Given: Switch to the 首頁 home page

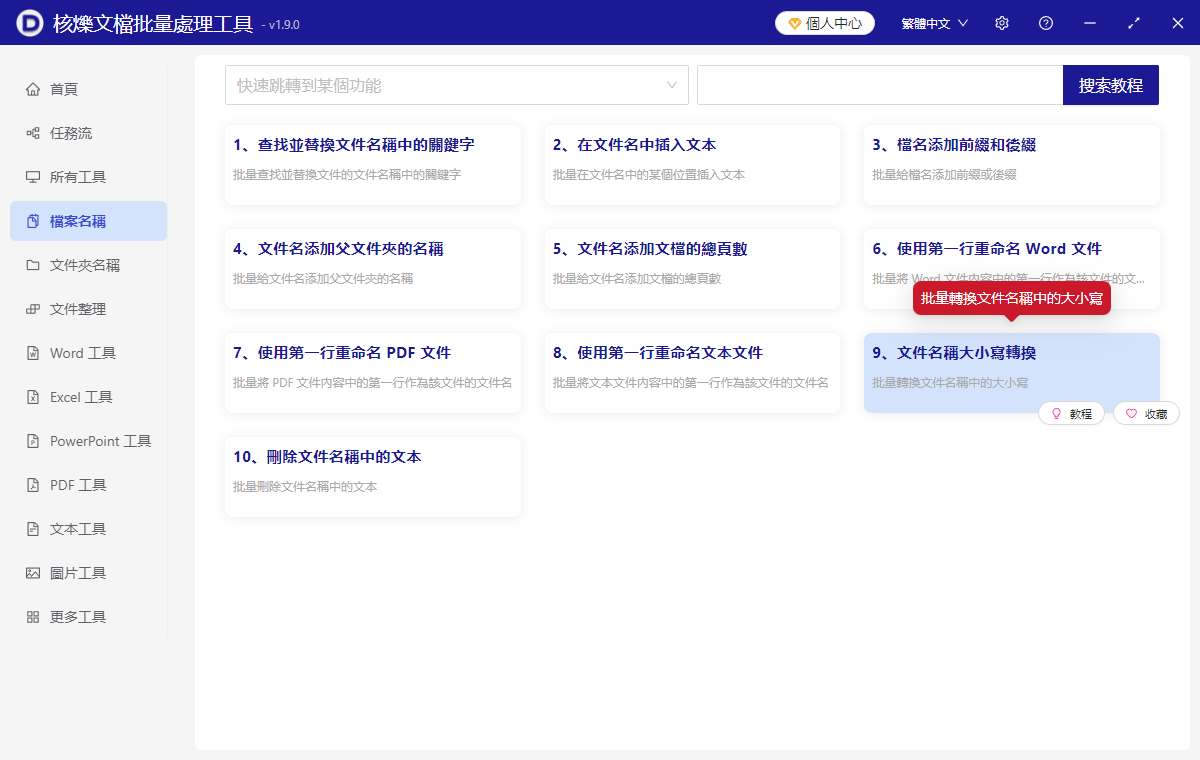Looking at the screenshot, I should tap(62, 88).
